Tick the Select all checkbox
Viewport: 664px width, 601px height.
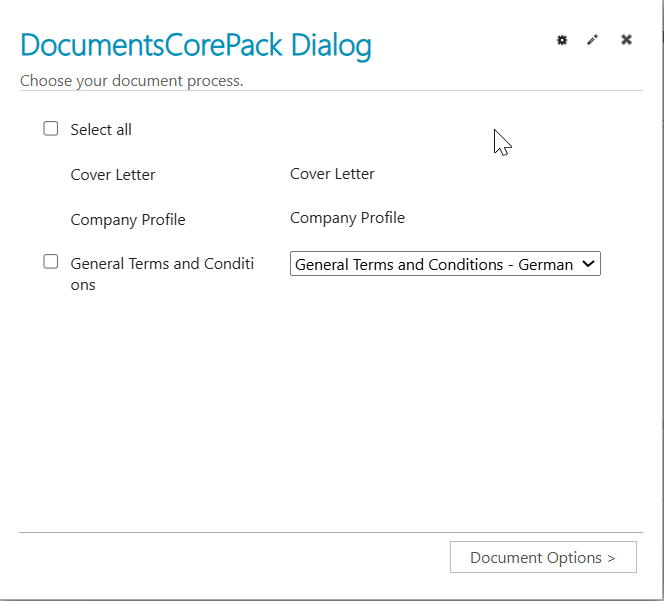point(51,129)
